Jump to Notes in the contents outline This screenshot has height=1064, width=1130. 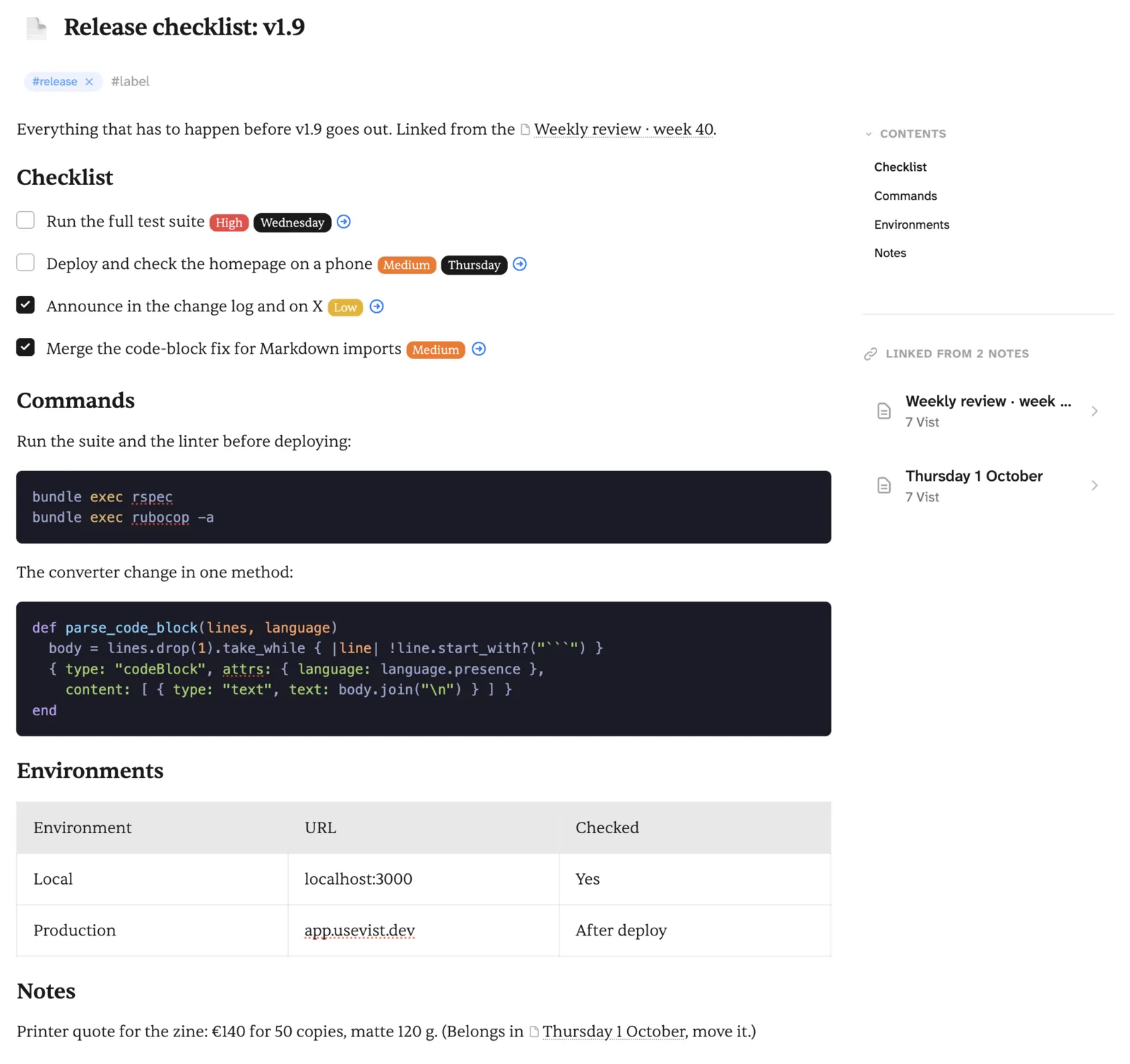click(890, 253)
